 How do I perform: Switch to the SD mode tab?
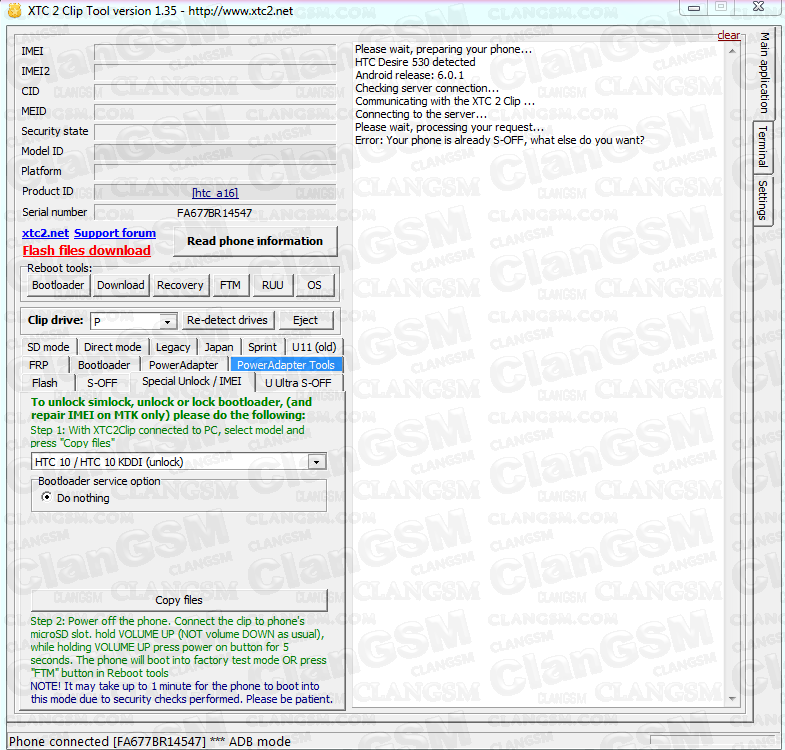pyautogui.click(x=48, y=347)
